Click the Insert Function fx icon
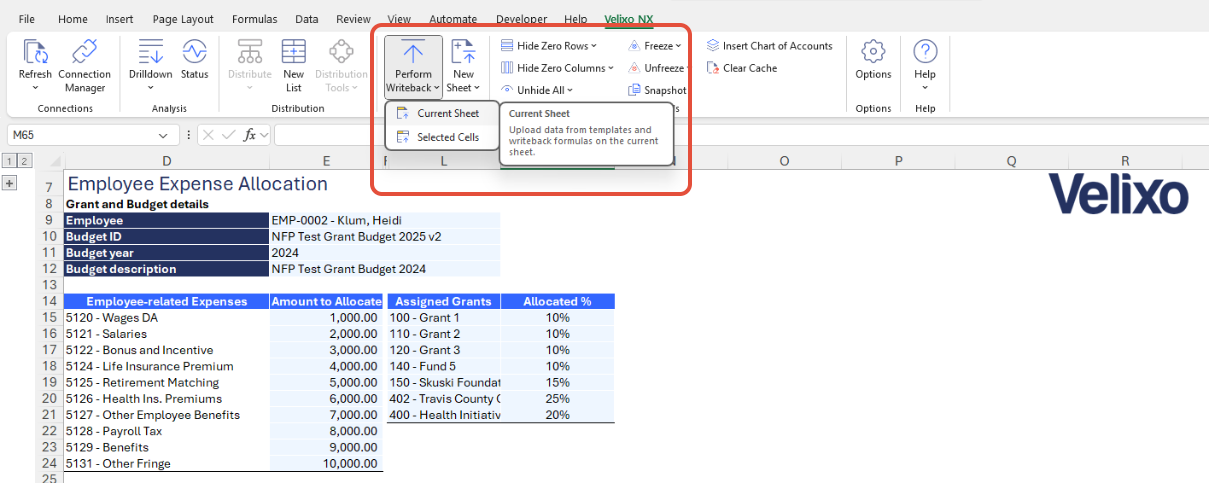 251,135
